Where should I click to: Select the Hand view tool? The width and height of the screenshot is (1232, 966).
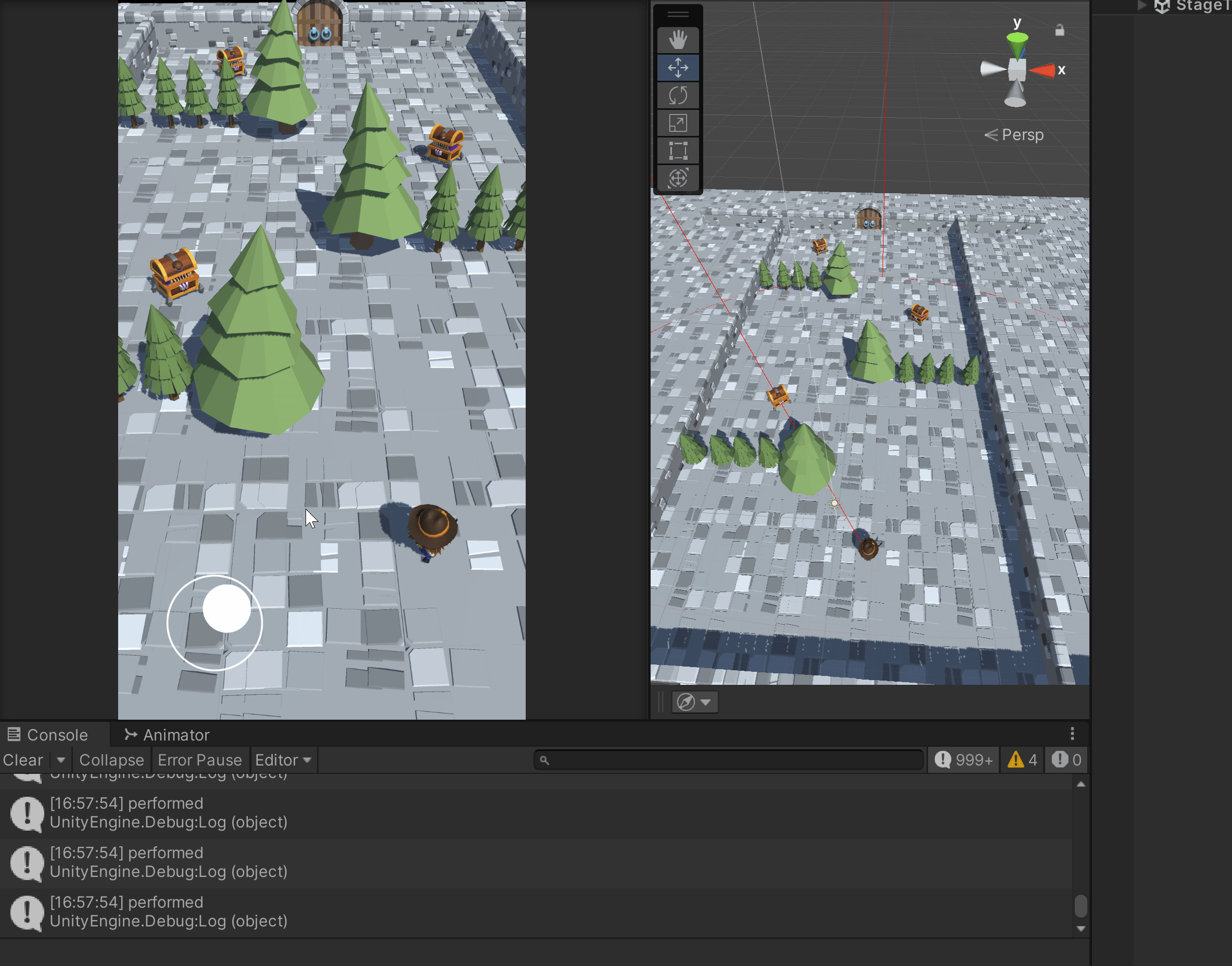click(x=678, y=40)
